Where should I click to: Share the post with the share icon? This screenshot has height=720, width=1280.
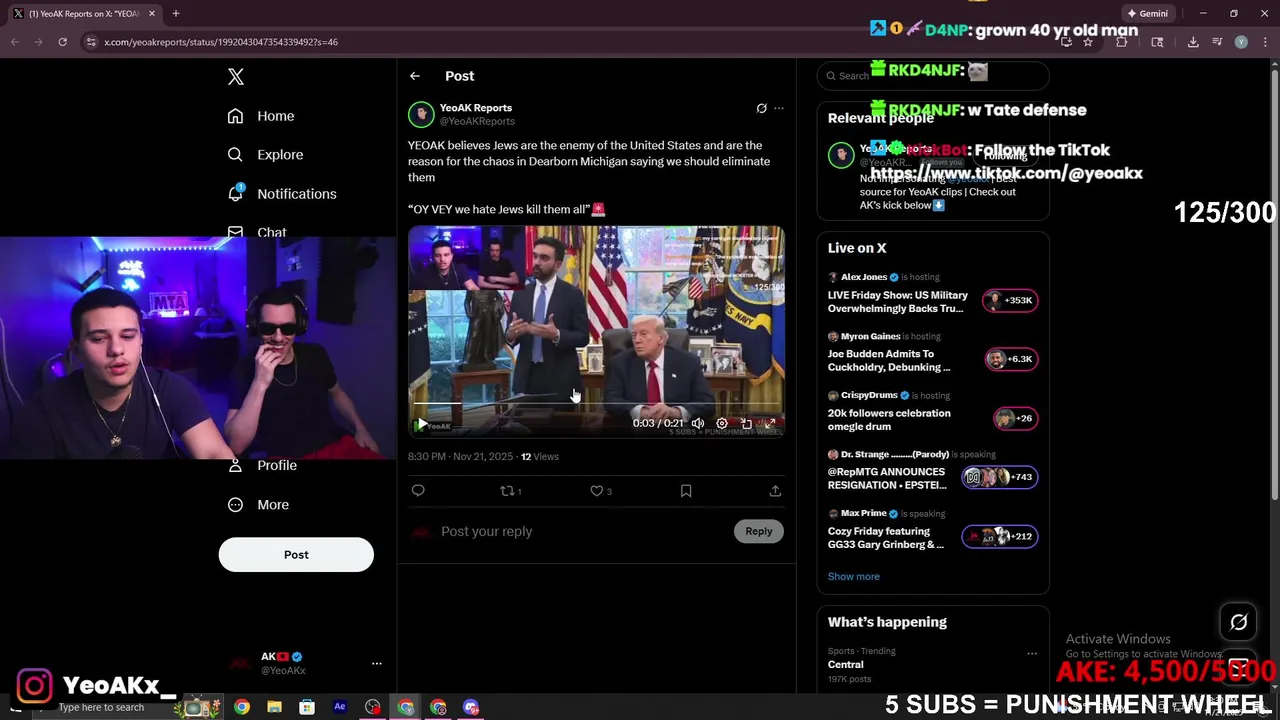pos(775,491)
